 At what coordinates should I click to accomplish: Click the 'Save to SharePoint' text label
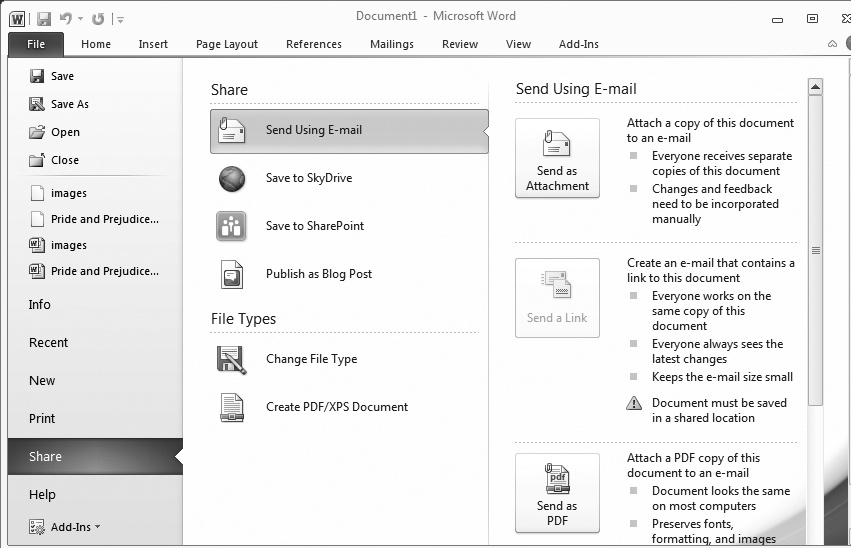(x=315, y=226)
